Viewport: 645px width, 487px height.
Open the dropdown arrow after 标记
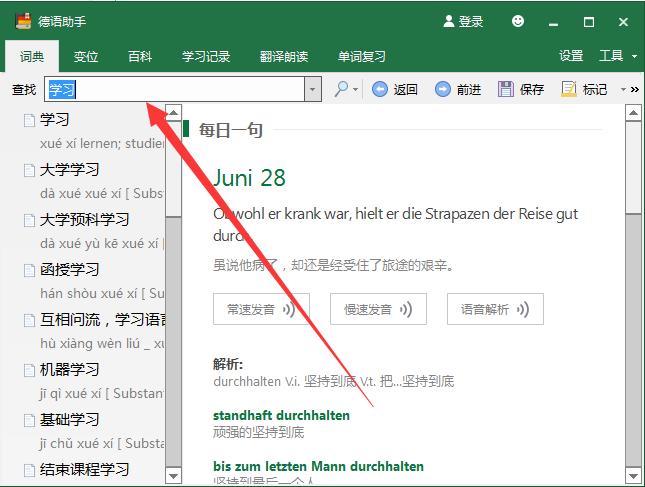[624, 89]
